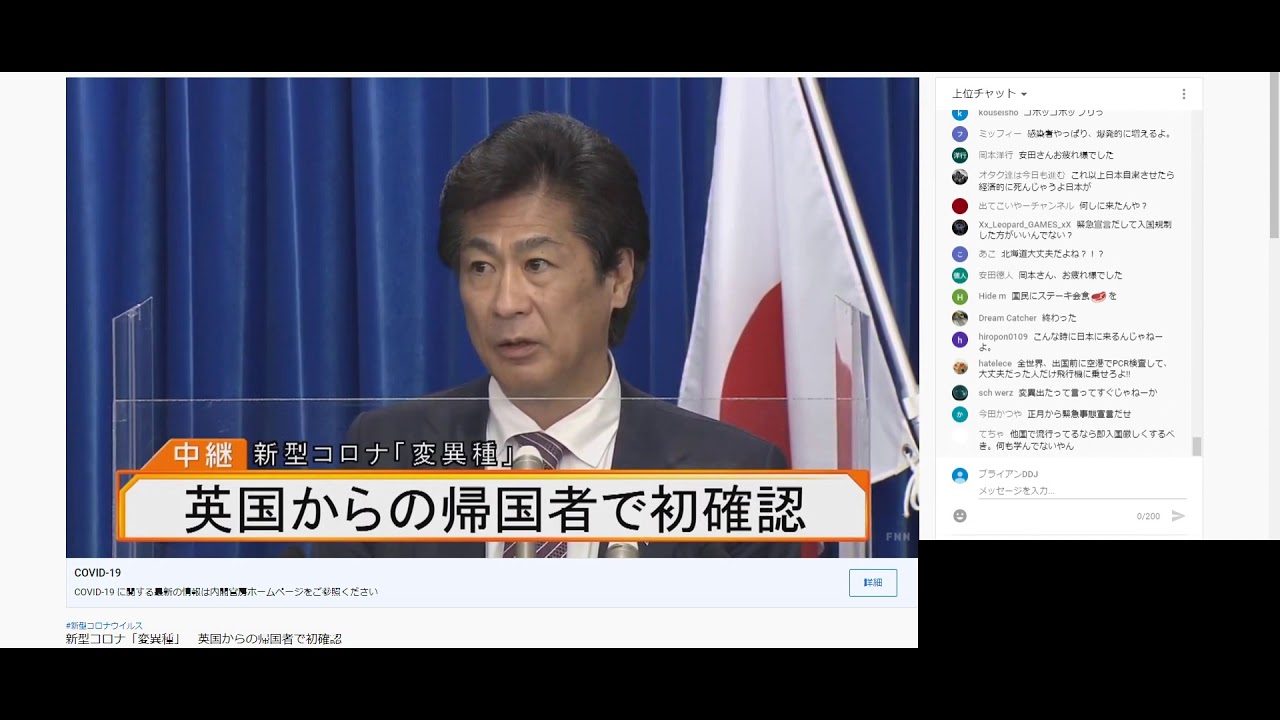Select the 岡本洋行 username in chat
Screen dimensions: 1280x720
(x=996, y=155)
